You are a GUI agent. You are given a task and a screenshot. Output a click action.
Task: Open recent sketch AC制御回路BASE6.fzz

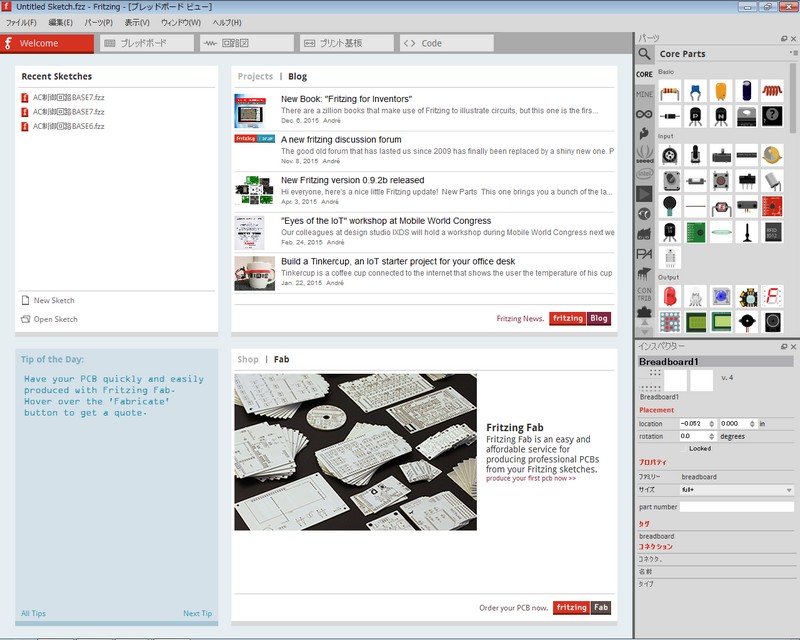(63, 126)
